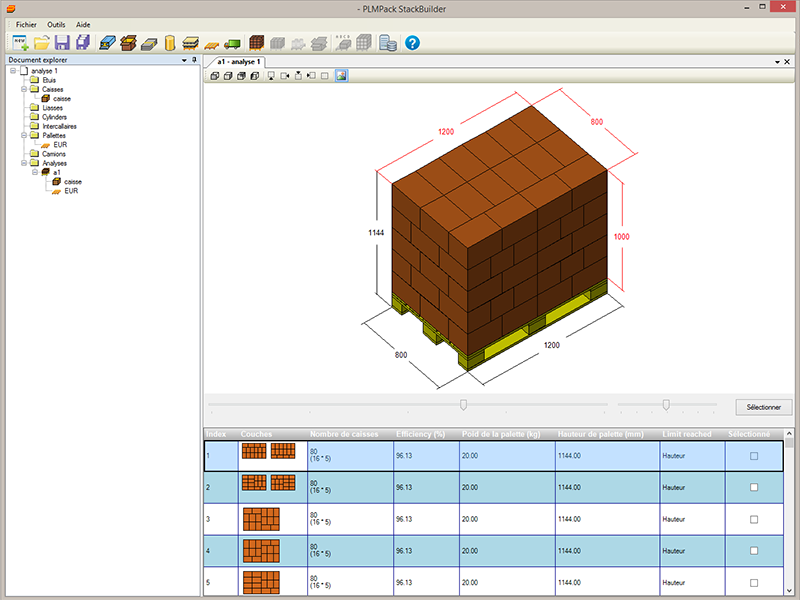Close the a1 - analyse 1 document tab
800x600 pixels.
tap(787, 62)
